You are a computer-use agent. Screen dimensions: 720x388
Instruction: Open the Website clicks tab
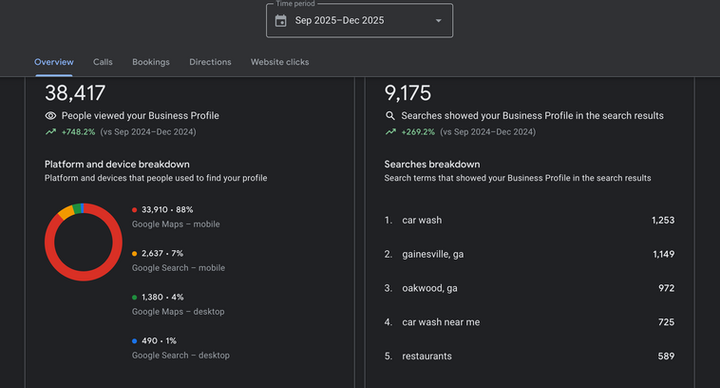point(280,62)
